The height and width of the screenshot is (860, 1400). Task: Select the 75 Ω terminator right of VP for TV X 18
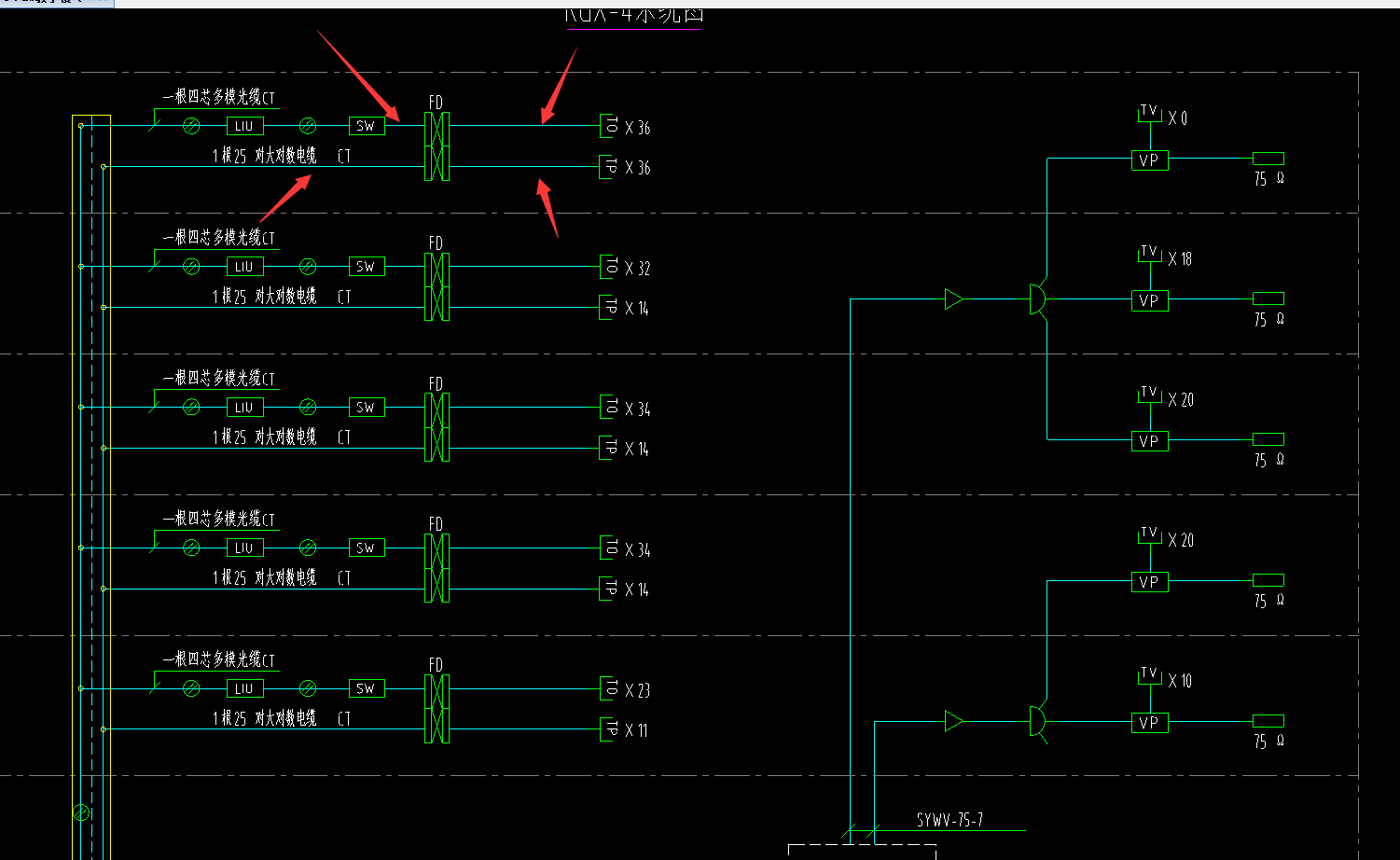(1268, 298)
